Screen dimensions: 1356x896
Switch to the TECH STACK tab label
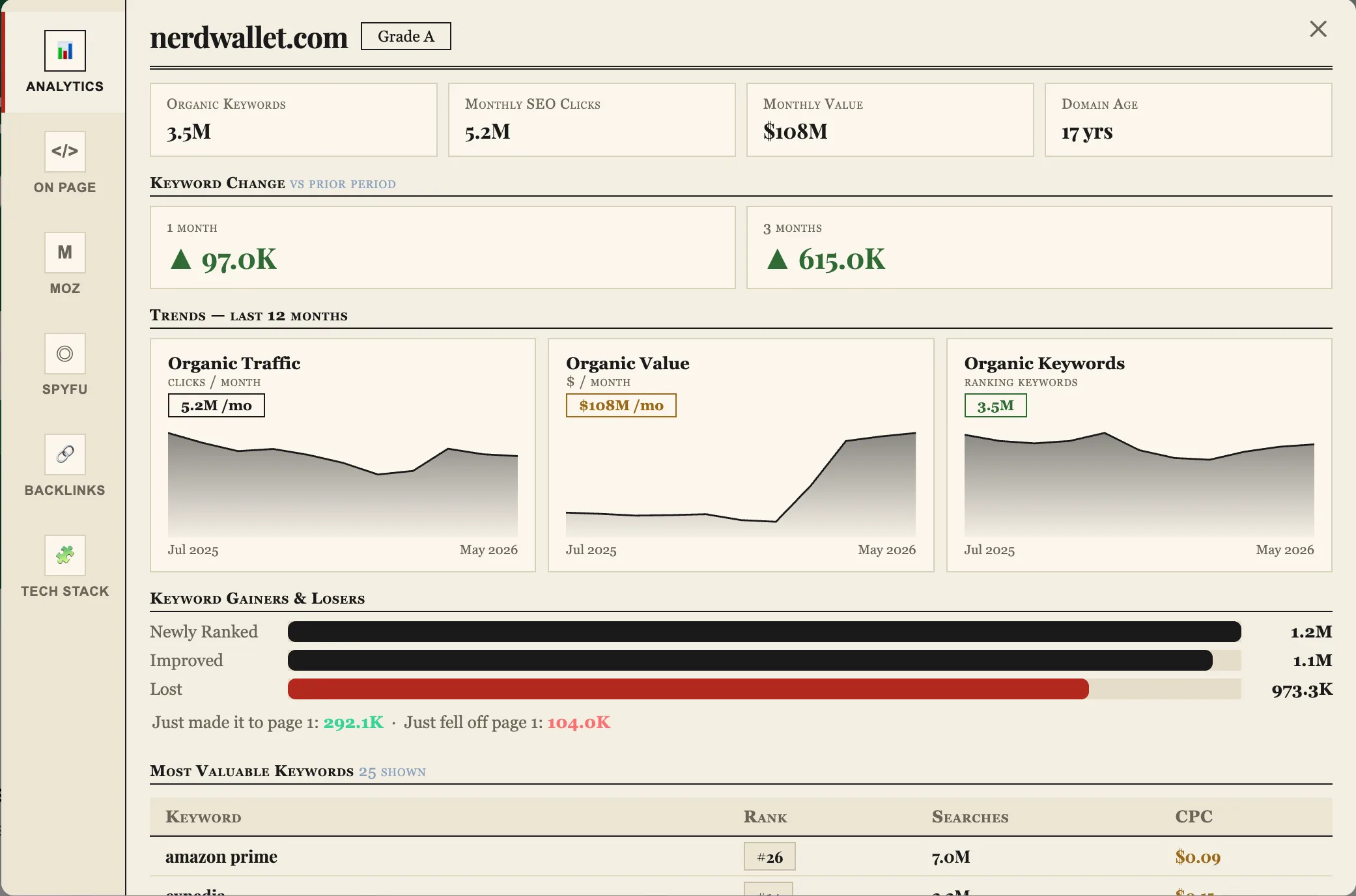(65, 591)
